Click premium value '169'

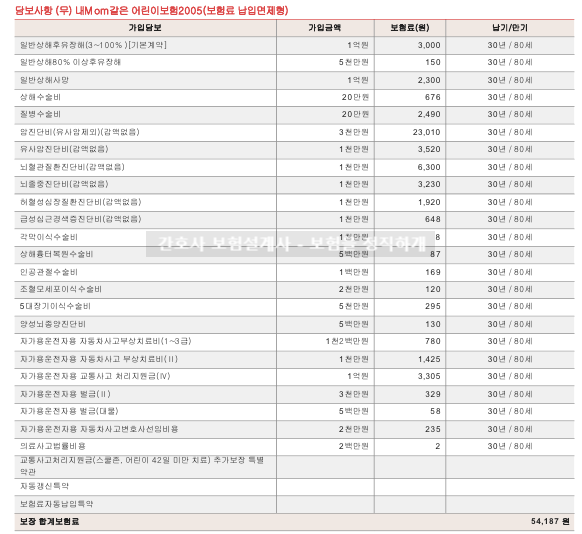click(x=433, y=272)
